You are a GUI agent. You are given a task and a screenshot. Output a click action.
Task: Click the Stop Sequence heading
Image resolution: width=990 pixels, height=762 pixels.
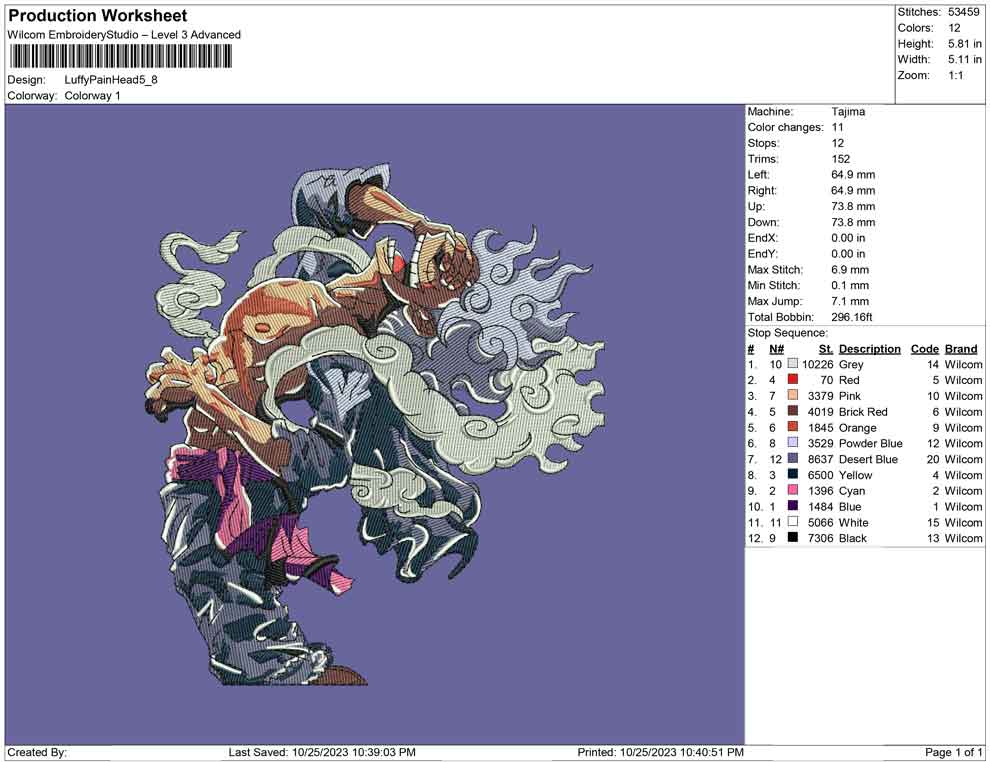(x=787, y=333)
